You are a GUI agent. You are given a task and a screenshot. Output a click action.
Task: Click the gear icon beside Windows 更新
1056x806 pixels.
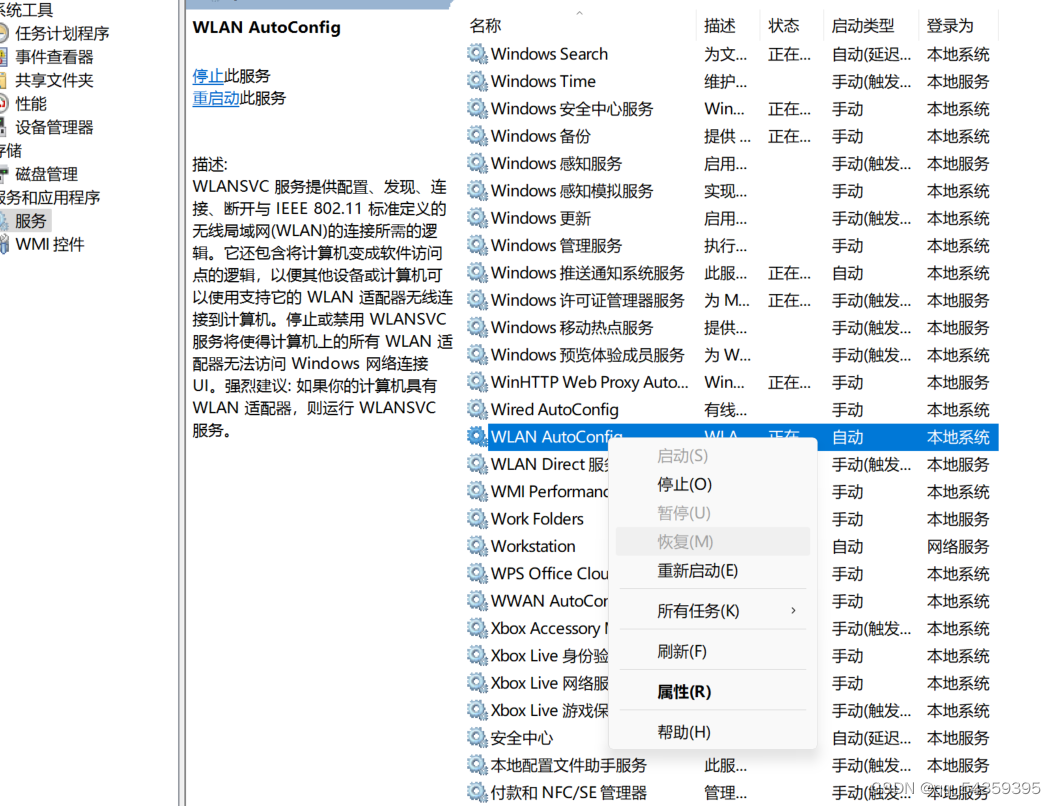coord(477,218)
